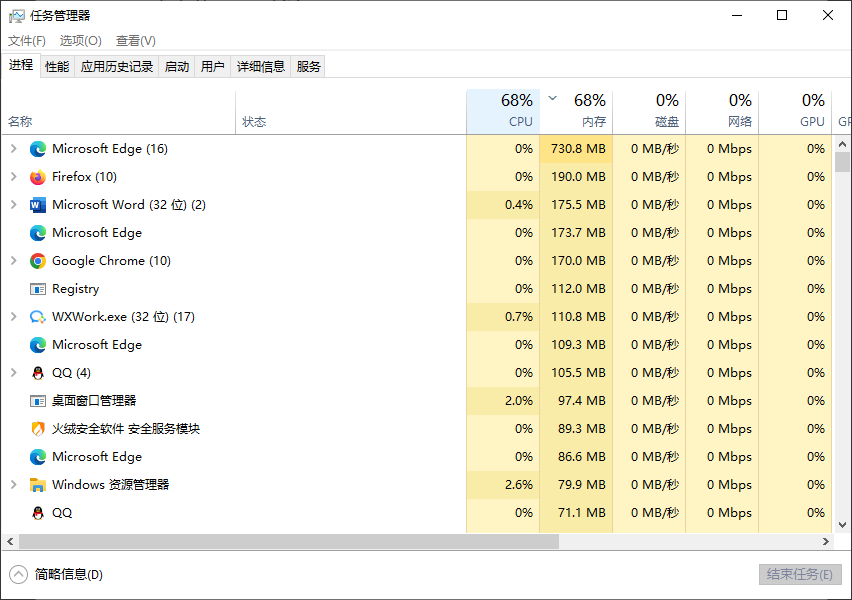Click the Microsoft Edge (16) icon
The height and width of the screenshot is (600, 852).
pyautogui.click(x=38, y=149)
